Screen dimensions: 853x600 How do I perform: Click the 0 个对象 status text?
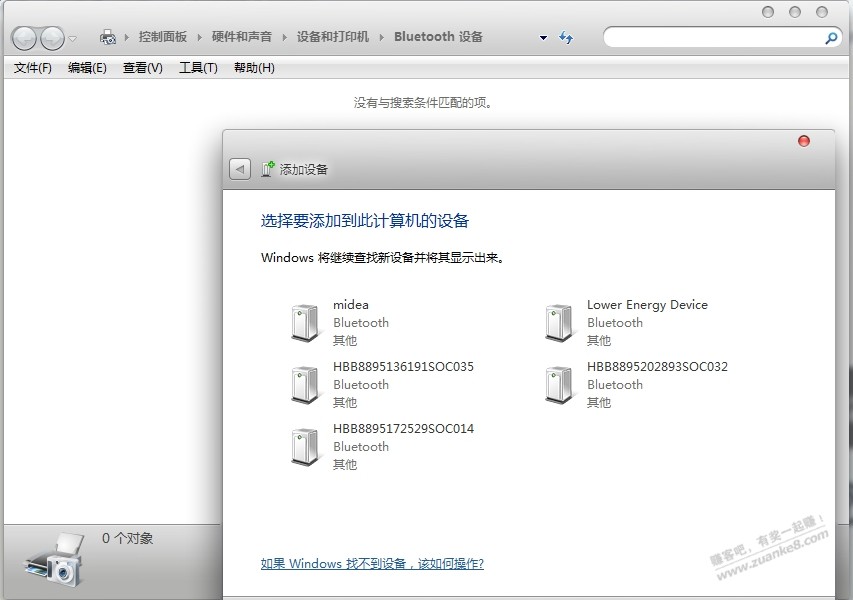tap(128, 539)
